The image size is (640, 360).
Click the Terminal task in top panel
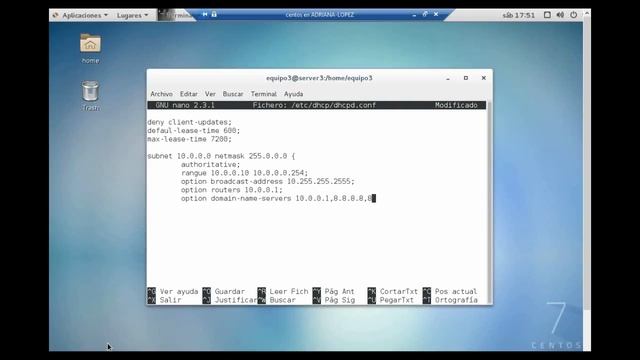pyautogui.click(x=175, y=15)
